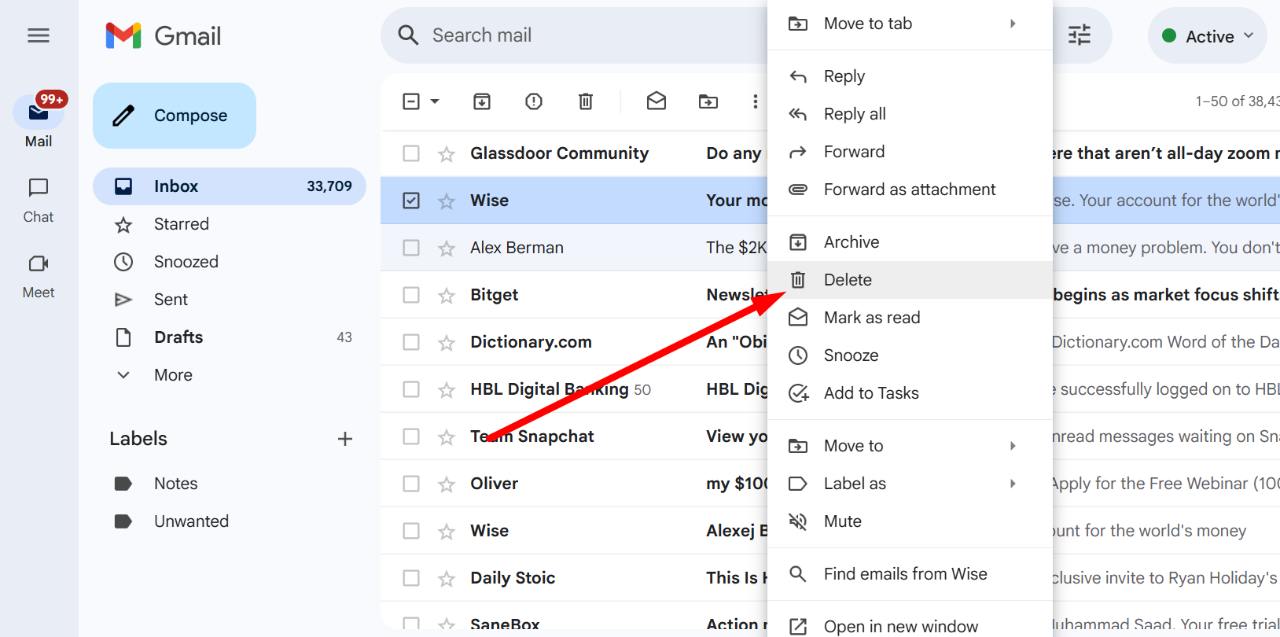
Task: Tick the Bitget email checkbox
Action: tap(411, 295)
